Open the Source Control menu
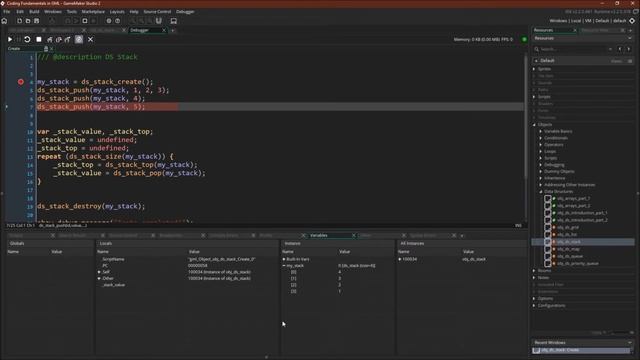 click(157, 12)
